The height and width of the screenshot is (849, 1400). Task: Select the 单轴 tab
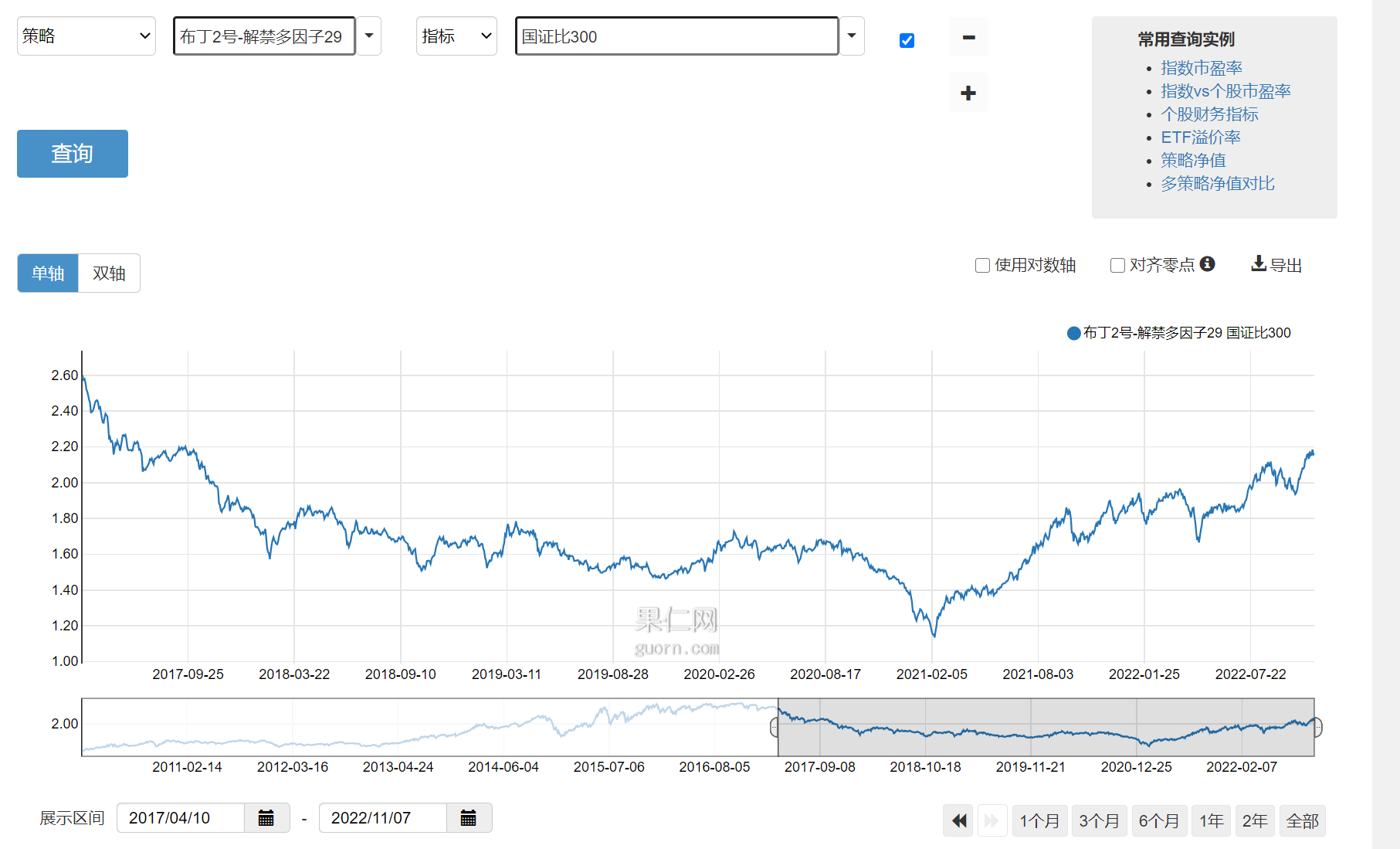tap(48, 273)
